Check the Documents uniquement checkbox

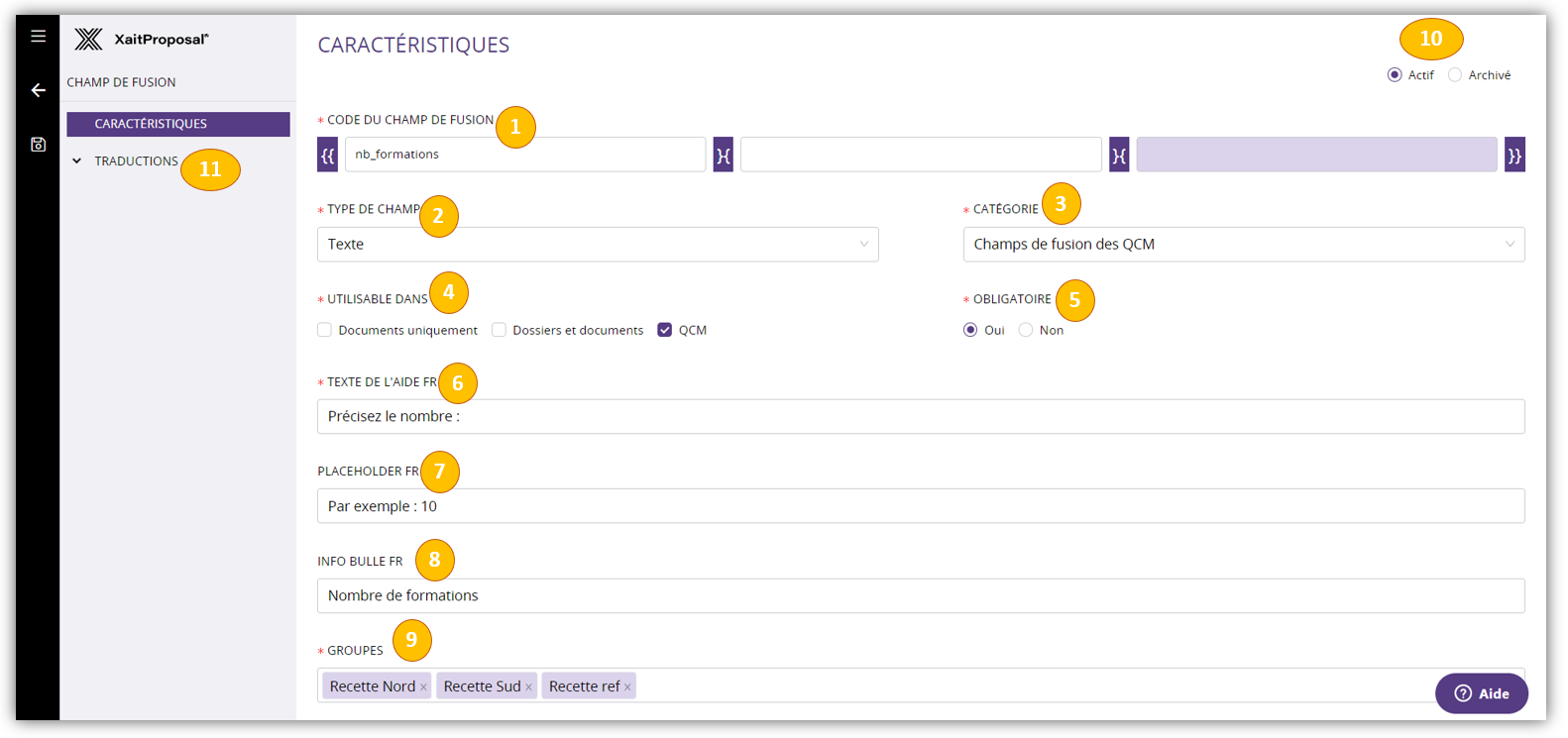click(325, 330)
